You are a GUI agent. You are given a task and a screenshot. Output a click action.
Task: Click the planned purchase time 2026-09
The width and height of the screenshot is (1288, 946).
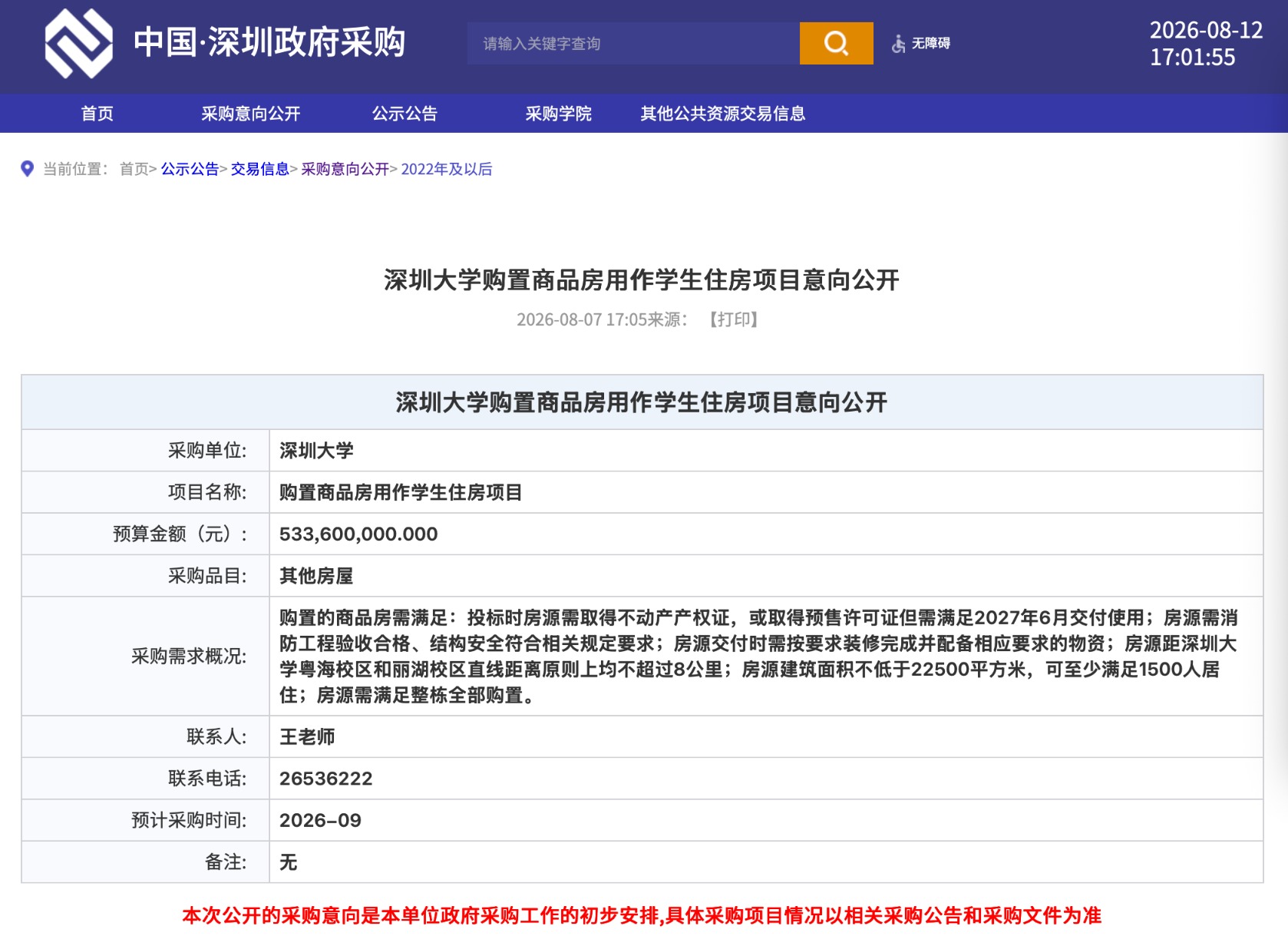[320, 820]
